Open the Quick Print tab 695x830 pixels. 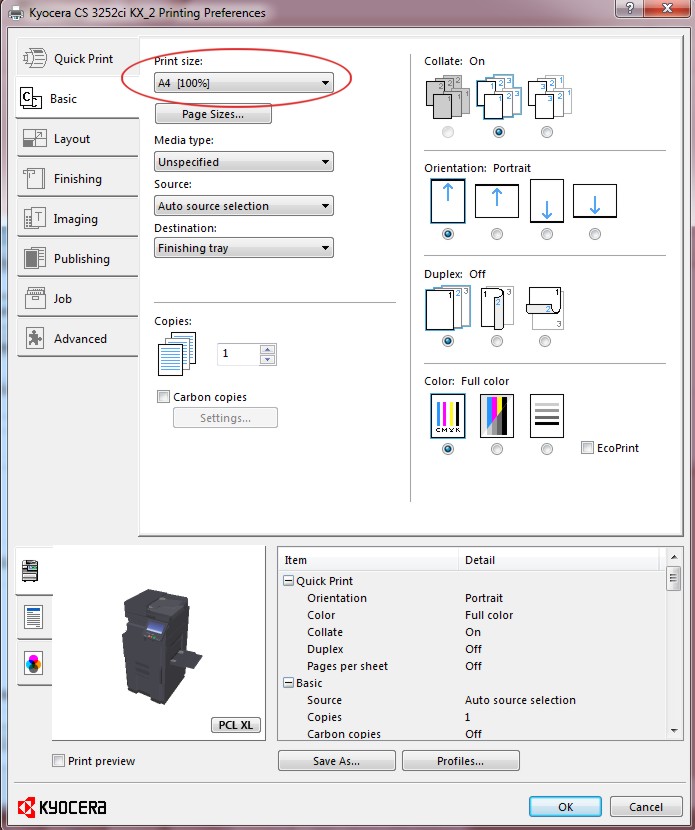point(78,58)
